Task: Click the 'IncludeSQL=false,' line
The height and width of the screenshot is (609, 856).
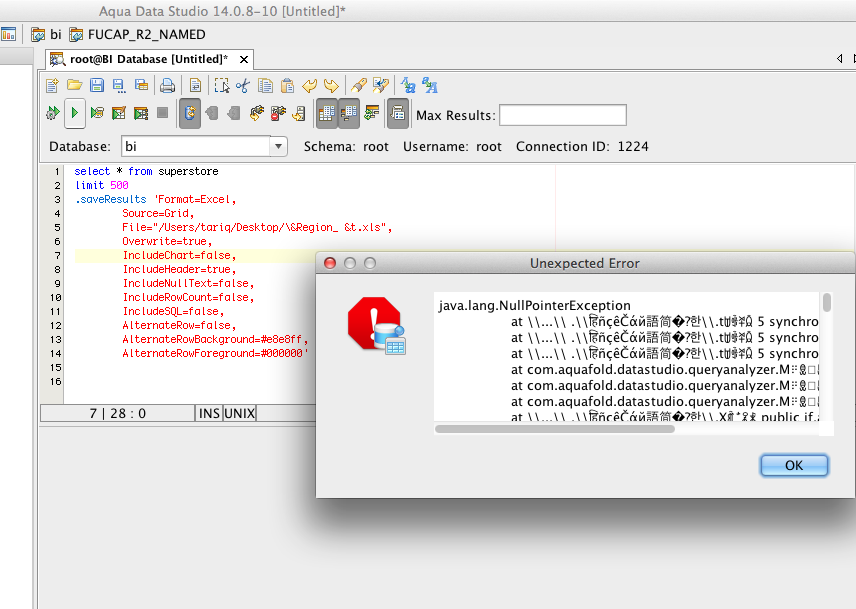Action: (173, 312)
